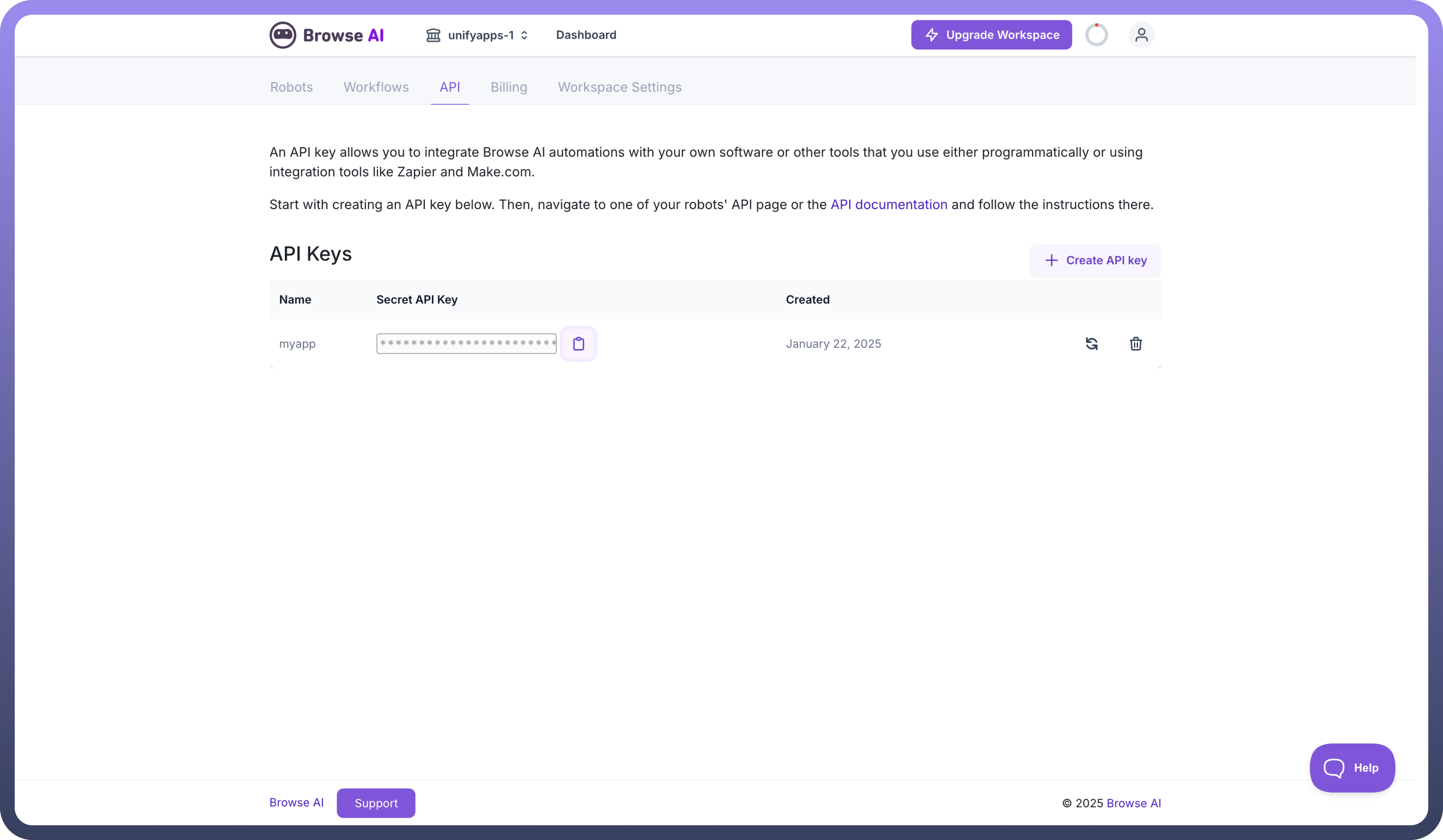1443x840 pixels.
Task: Click the Support button in the footer
Action: [x=375, y=803]
